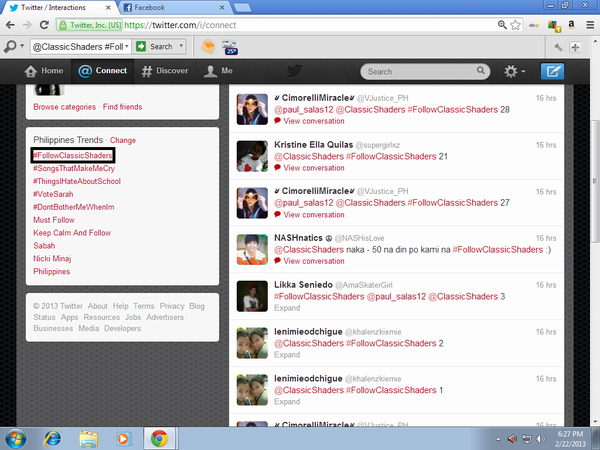The width and height of the screenshot is (600, 450).
Task: Compose a new tweet with blue button
Action: [x=552, y=71]
